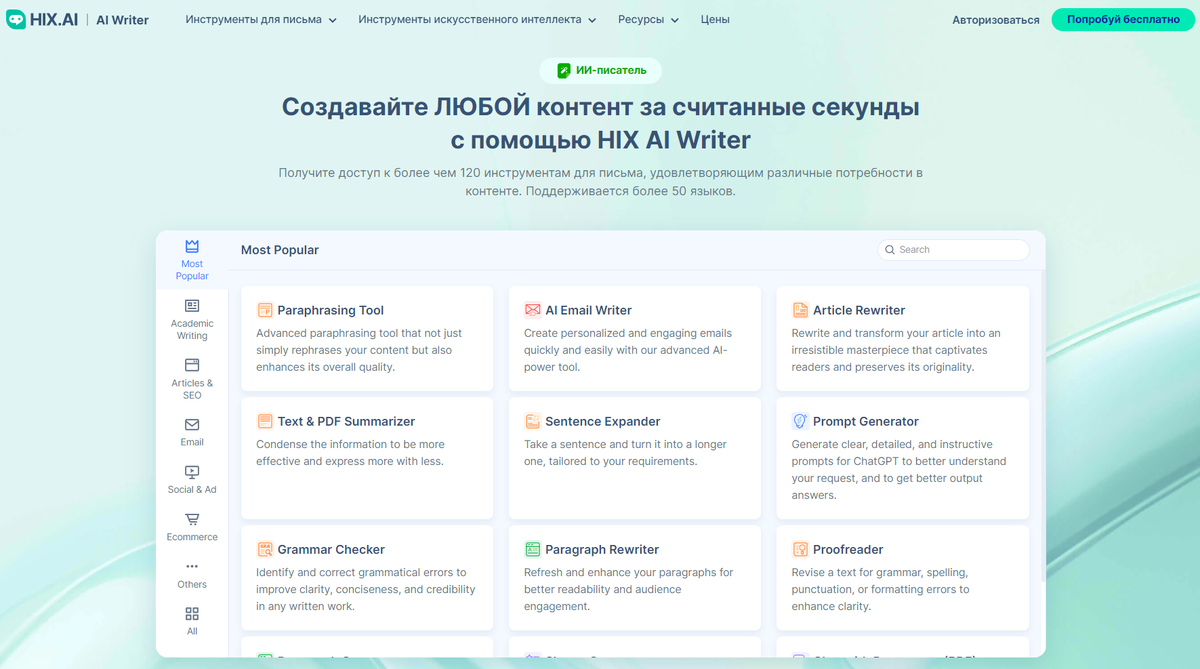Open the Ecommerce cart sidebar icon
The height and width of the screenshot is (669, 1200).
[x=192, y=519]
